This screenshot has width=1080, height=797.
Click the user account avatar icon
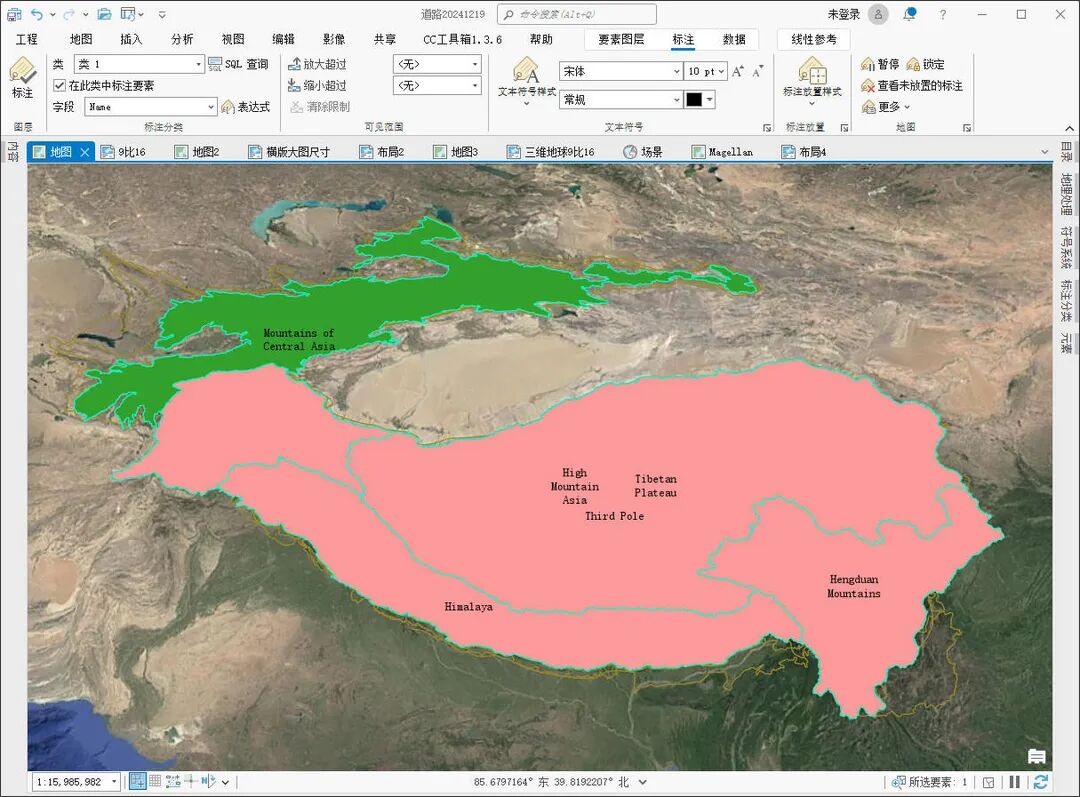tap(878, 14)
